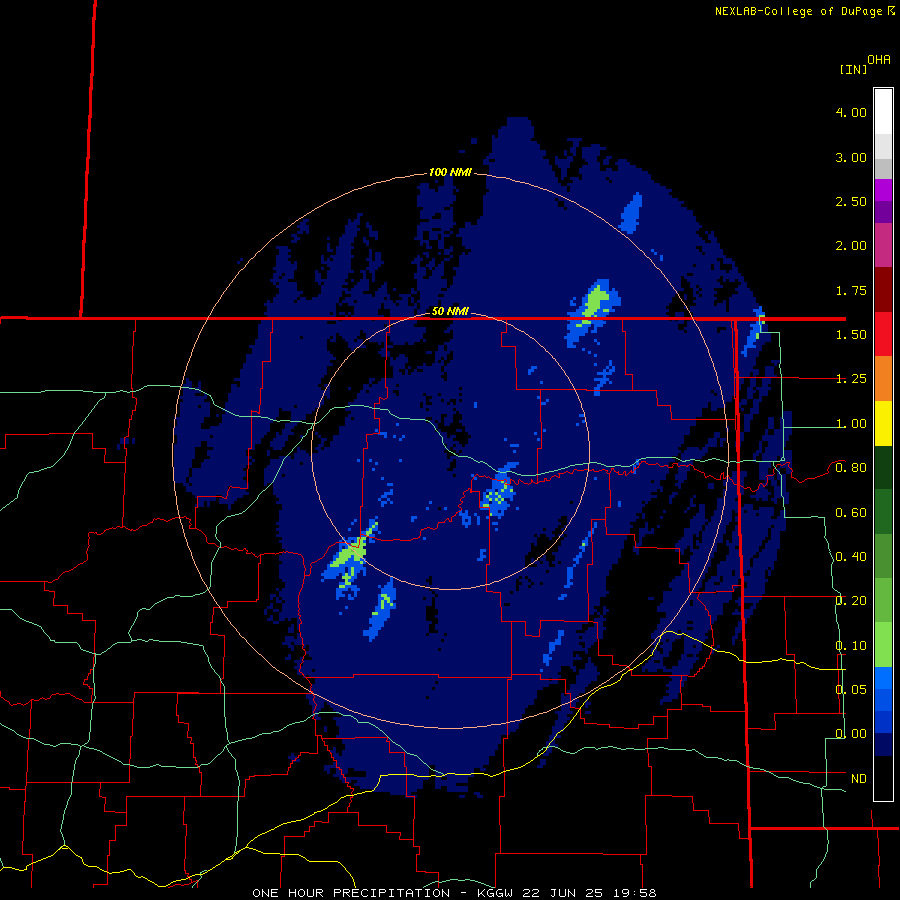
Task: Click the ONE HOUR PRECIPITATION KGGW caption
Action: 453,893
